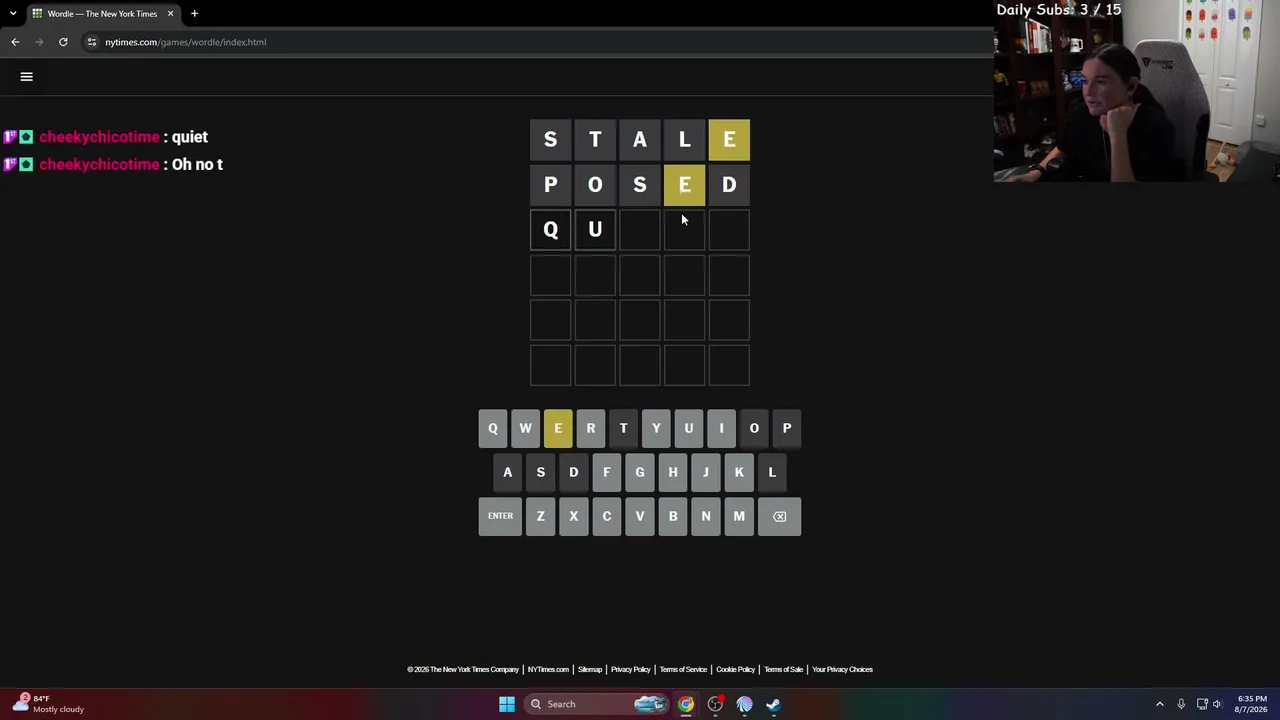The height and width of the screenshot is (720, 1280).
Task: Tap the S key on the on-screen keyboard
Action: [x=541, y=472]
